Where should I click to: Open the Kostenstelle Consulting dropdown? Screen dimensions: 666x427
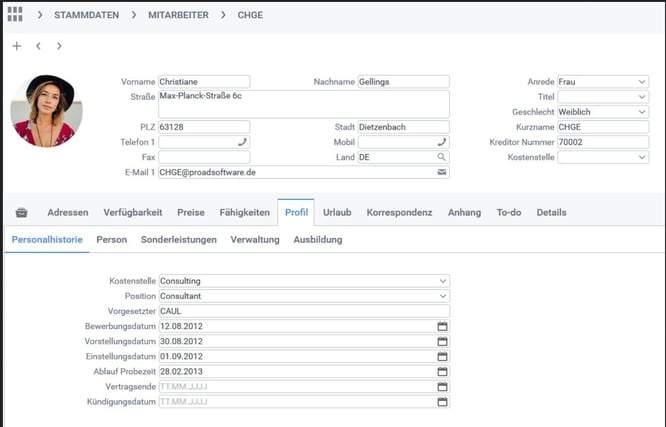coord(442,282)
